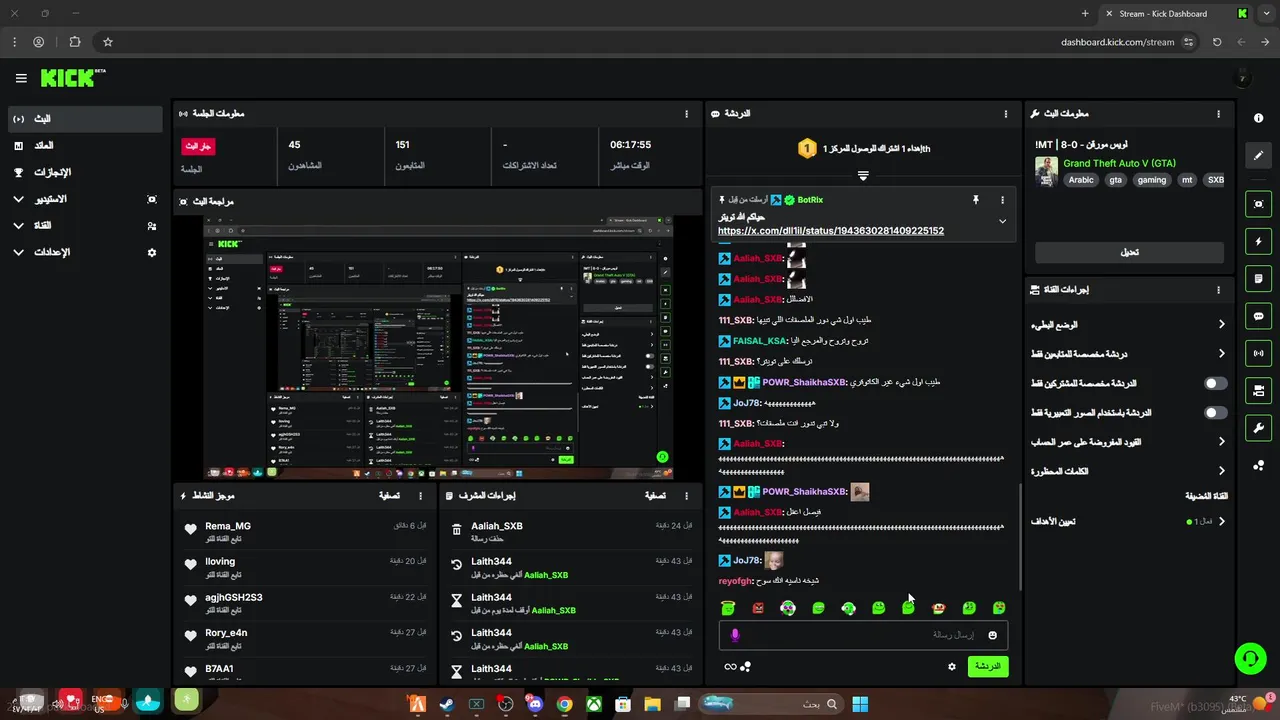Open kebab menu of session info panel

(x=686, y=114)
